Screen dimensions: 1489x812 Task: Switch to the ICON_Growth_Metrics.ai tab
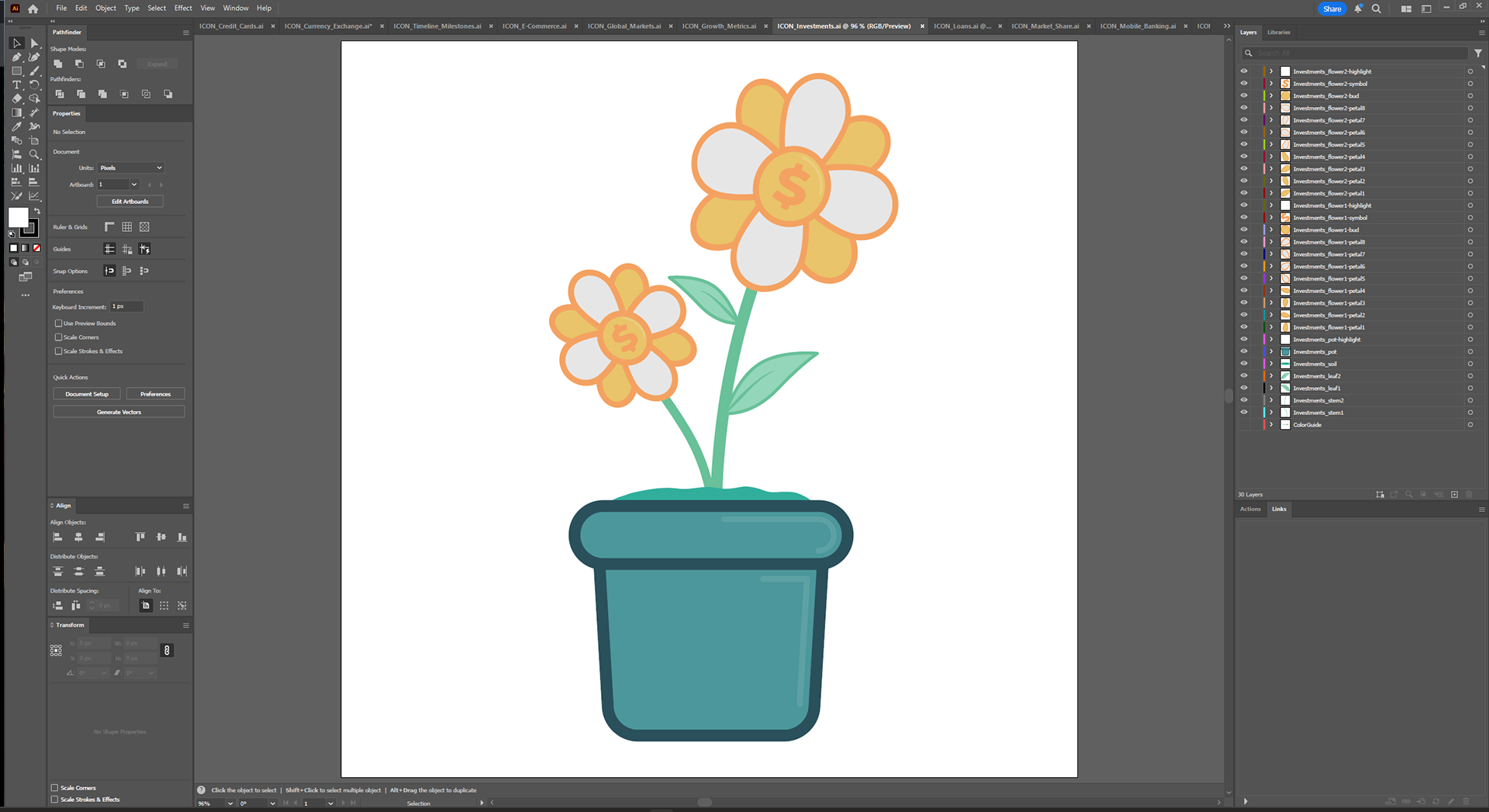719,26
